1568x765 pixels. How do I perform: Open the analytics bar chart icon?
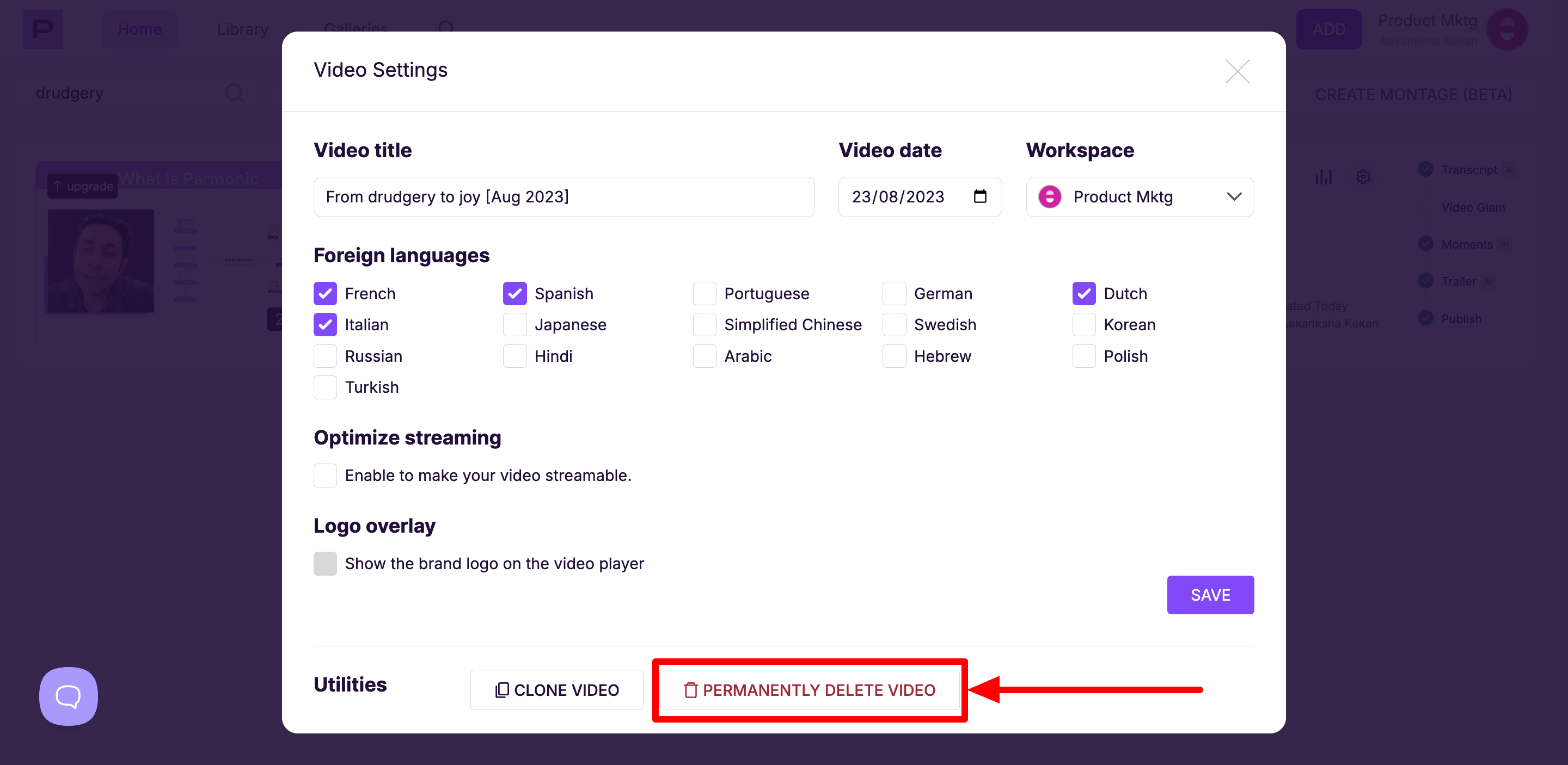(1324, 177)
